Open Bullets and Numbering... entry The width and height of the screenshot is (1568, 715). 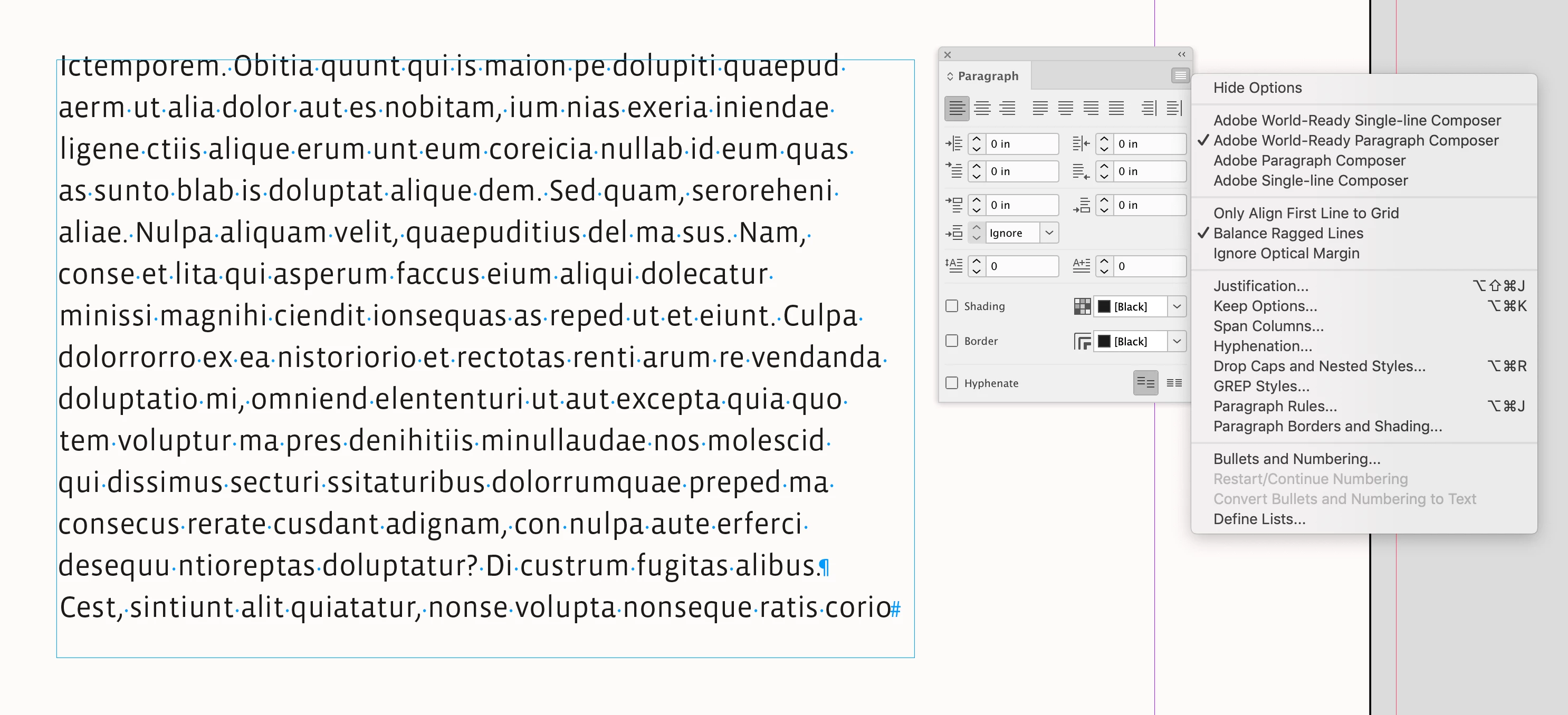tap(1296, 459)
